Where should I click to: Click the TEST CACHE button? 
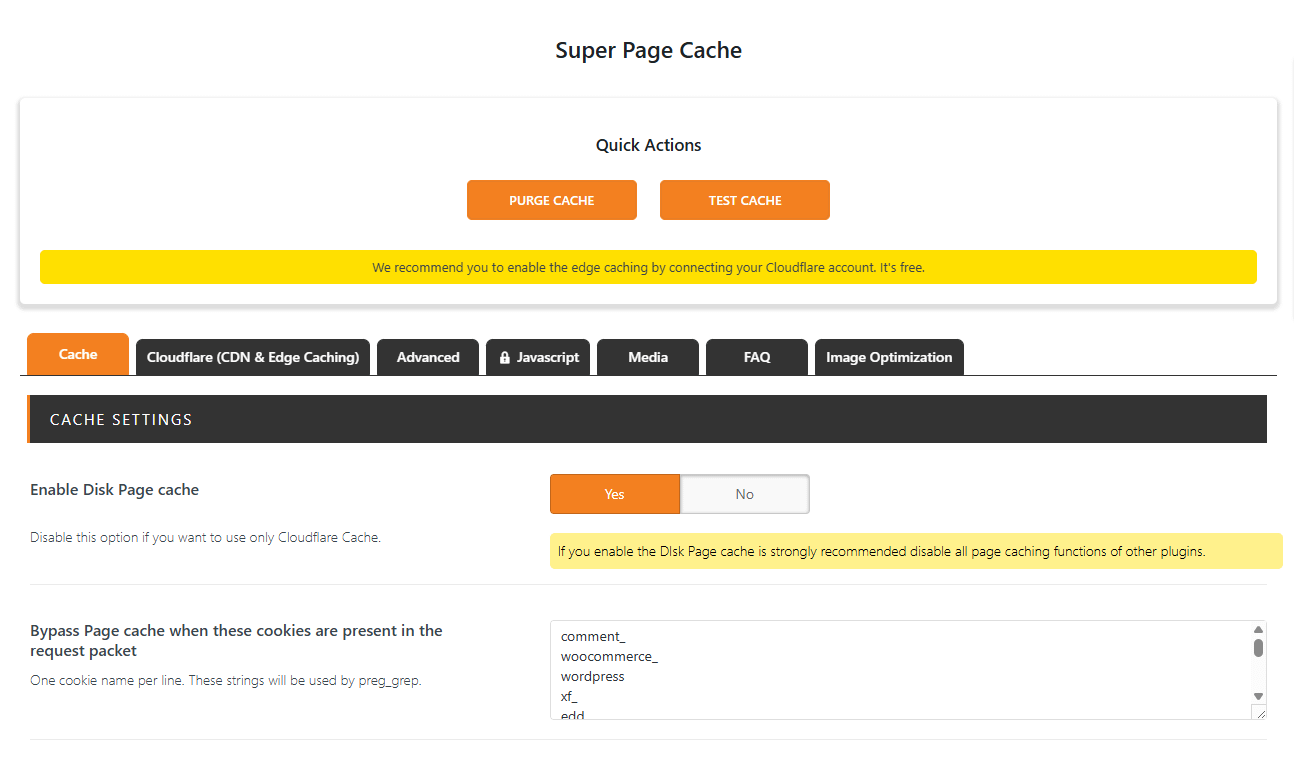pyautogui.click(x=745, y=200)
